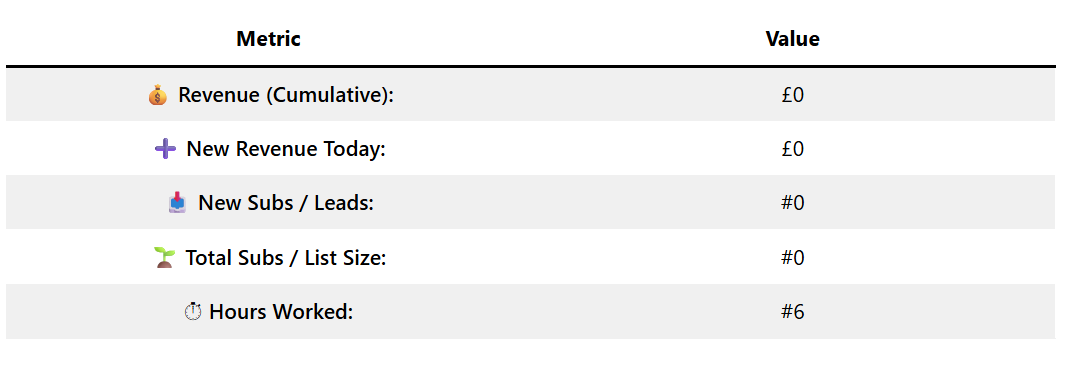The width and height of the screenshot is (1066, 379).
Task: Click the Total Subs / List Size label
Action: tap(286, 257)
